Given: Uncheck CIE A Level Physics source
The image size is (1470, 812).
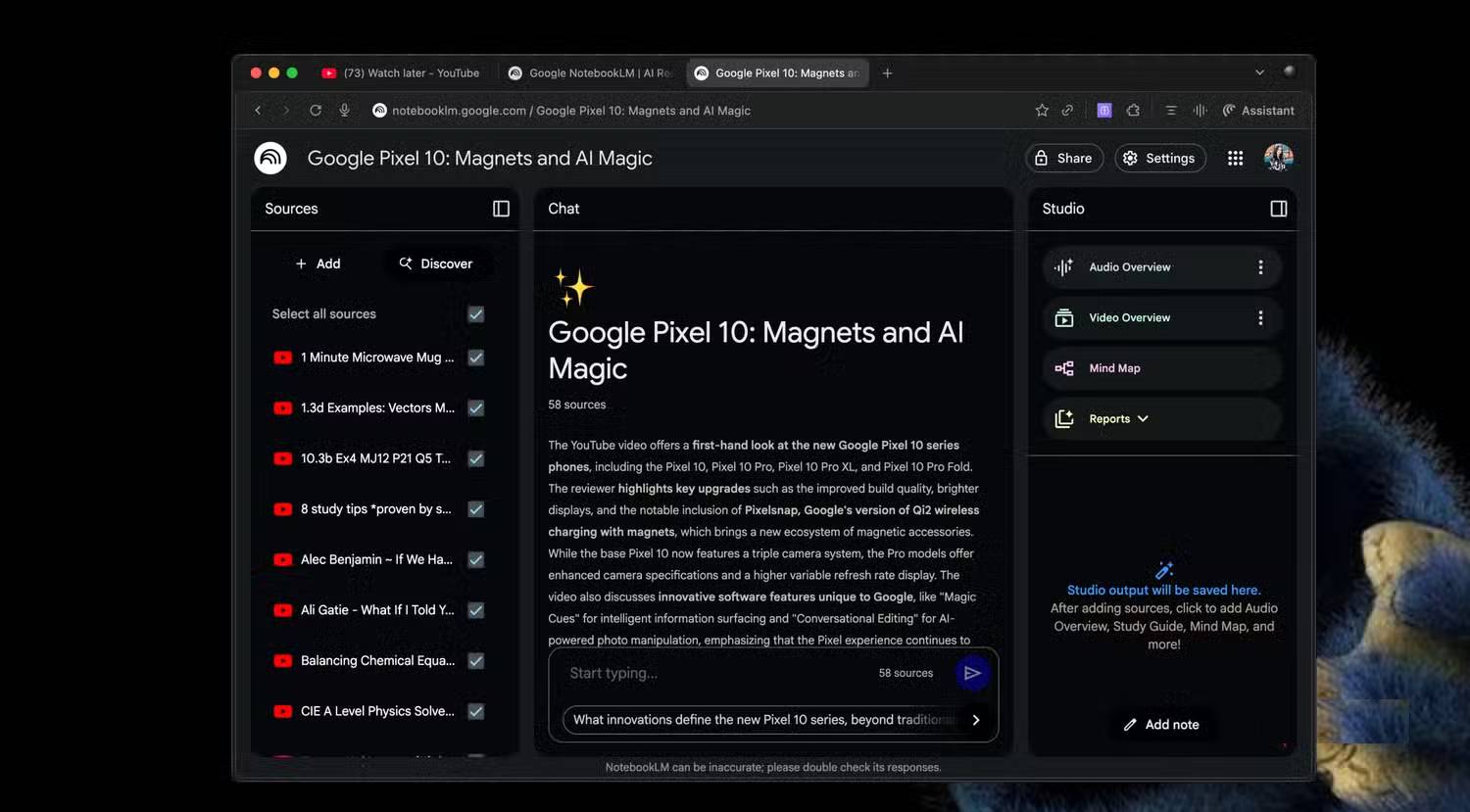Looking at the screenshot, I should (476, 711).
